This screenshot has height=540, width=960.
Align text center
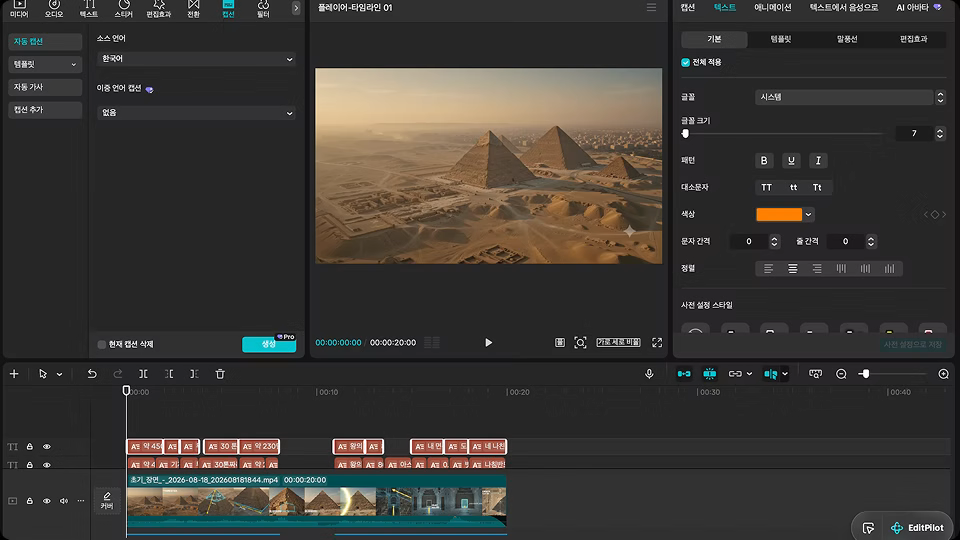pyautogui.click(x=792, y=268)
